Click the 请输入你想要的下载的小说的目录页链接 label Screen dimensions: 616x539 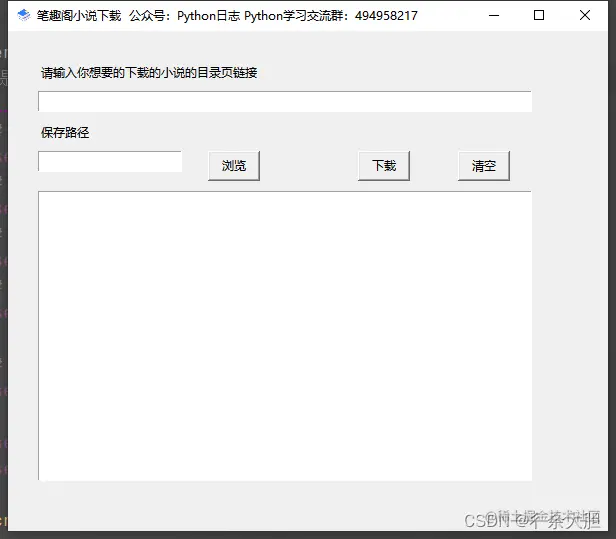[x=149, y=73]
